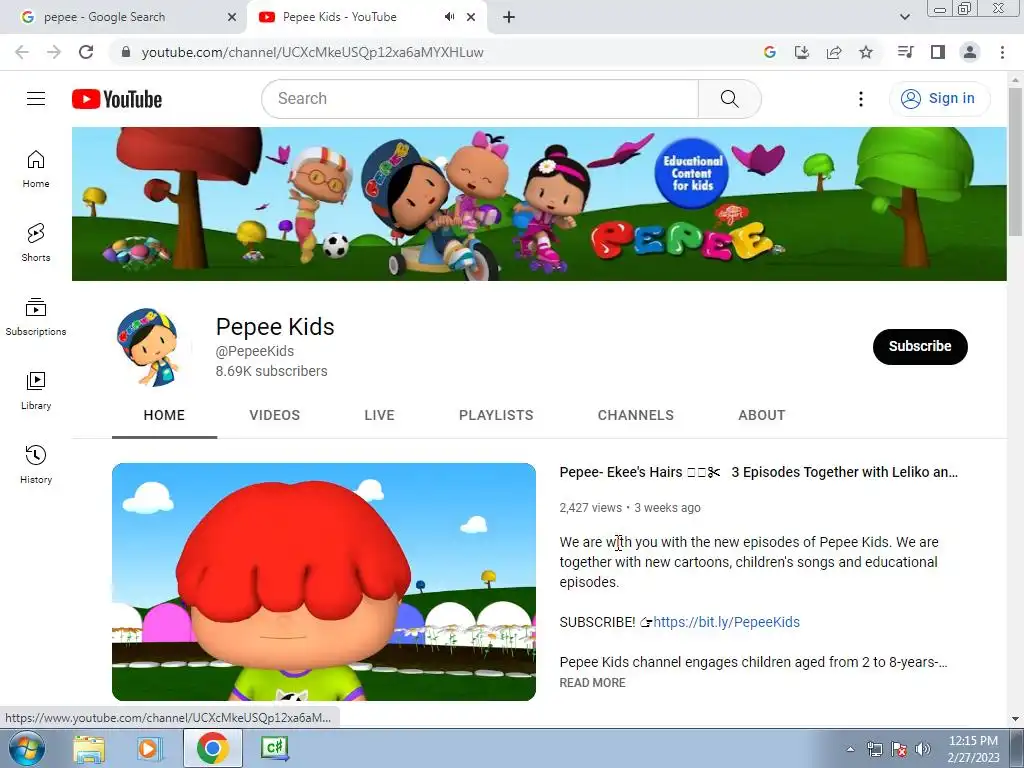
Task: Close the pepee Google Search tab
Action: click(232, 17)
